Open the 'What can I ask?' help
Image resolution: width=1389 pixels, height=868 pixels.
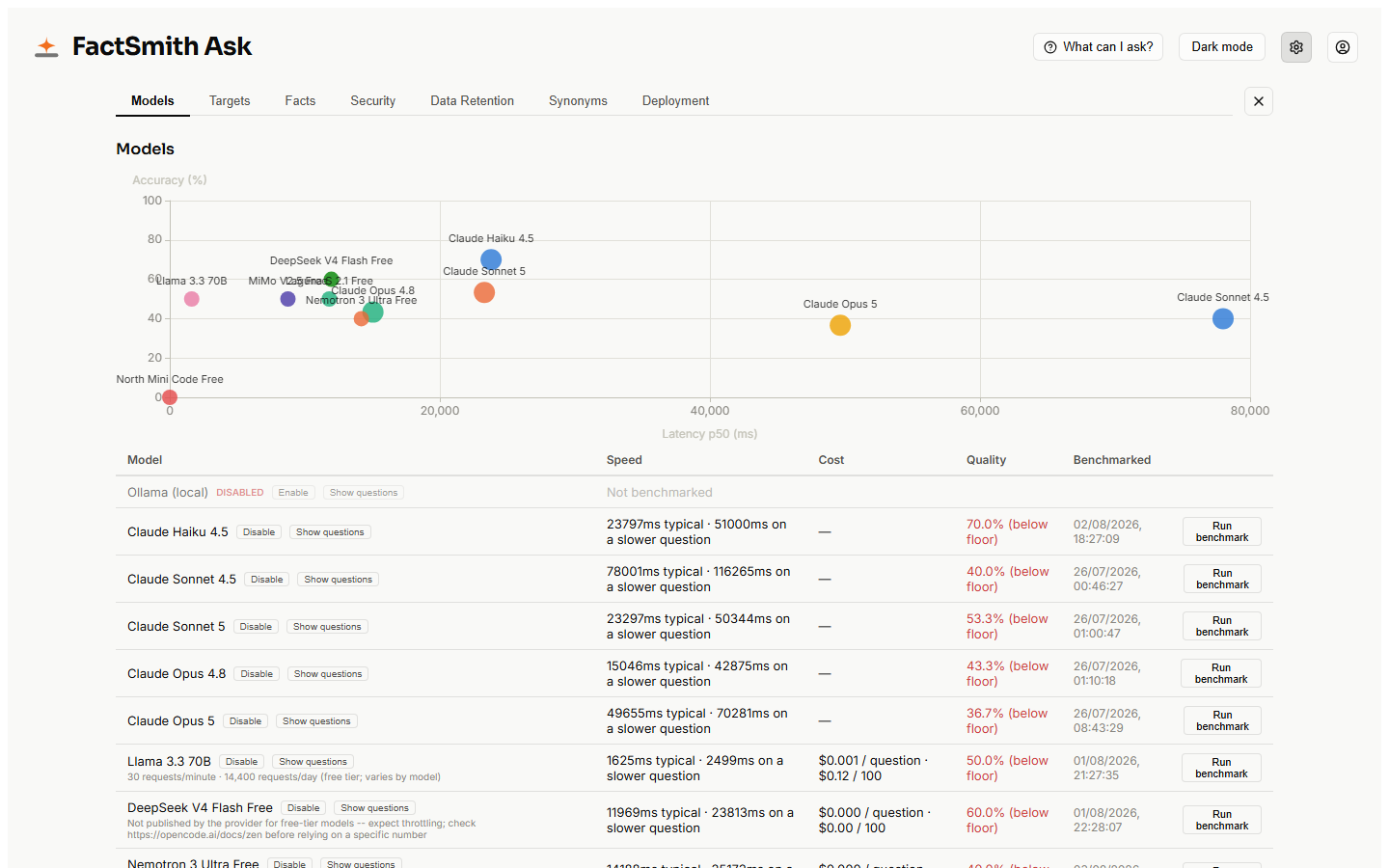(x=1098, y=47)
